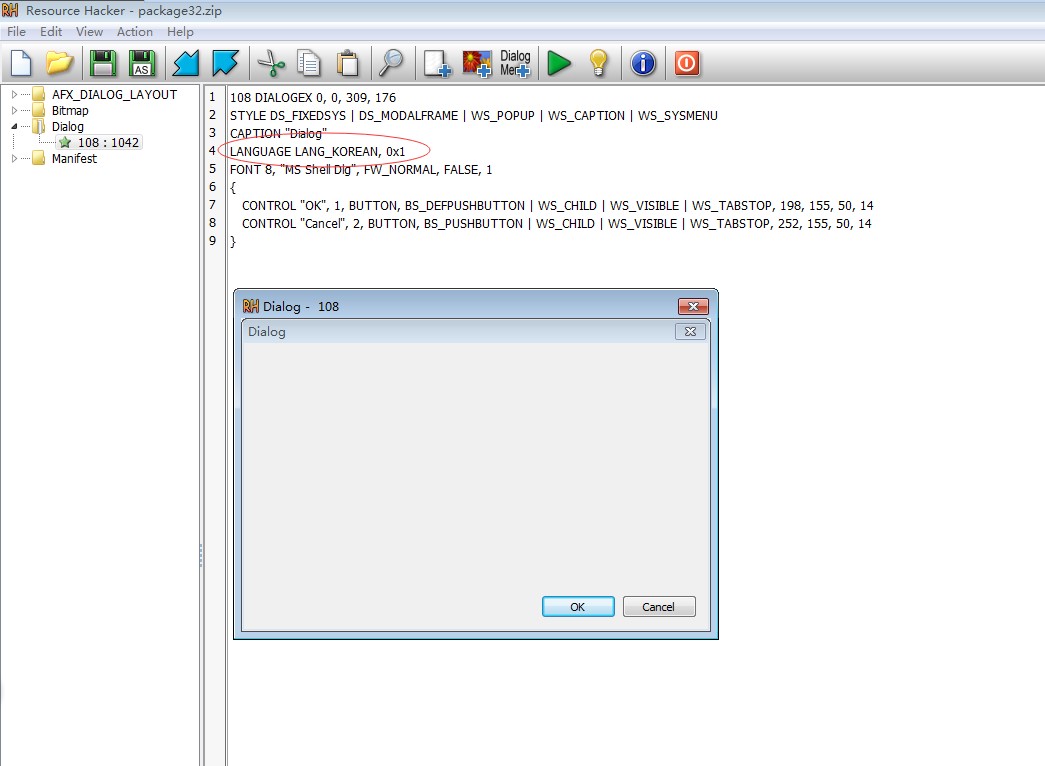Click the STYLE DS_FIXEDSYS script line

(473, 115)
